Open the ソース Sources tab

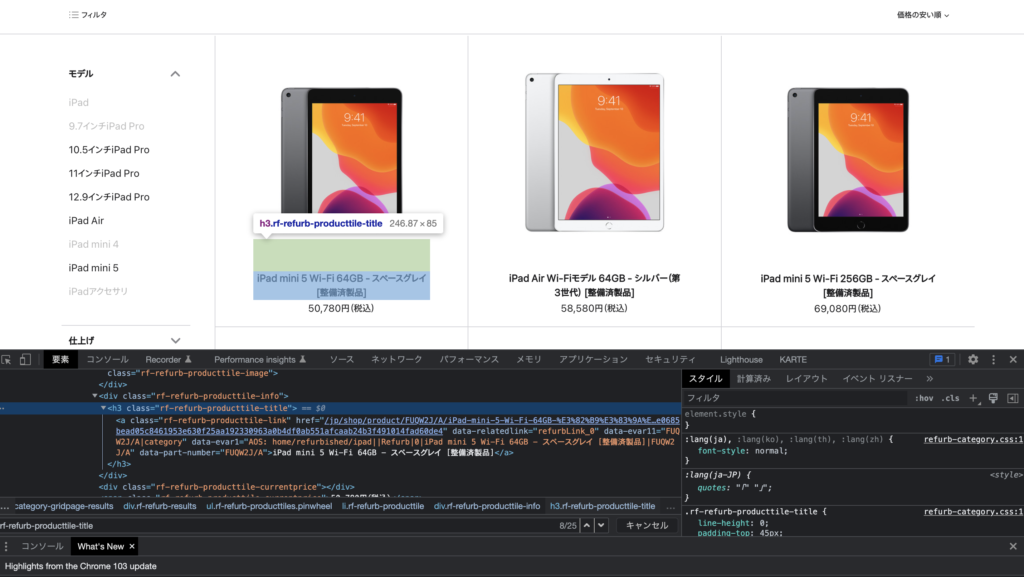(x=342, y=360)
